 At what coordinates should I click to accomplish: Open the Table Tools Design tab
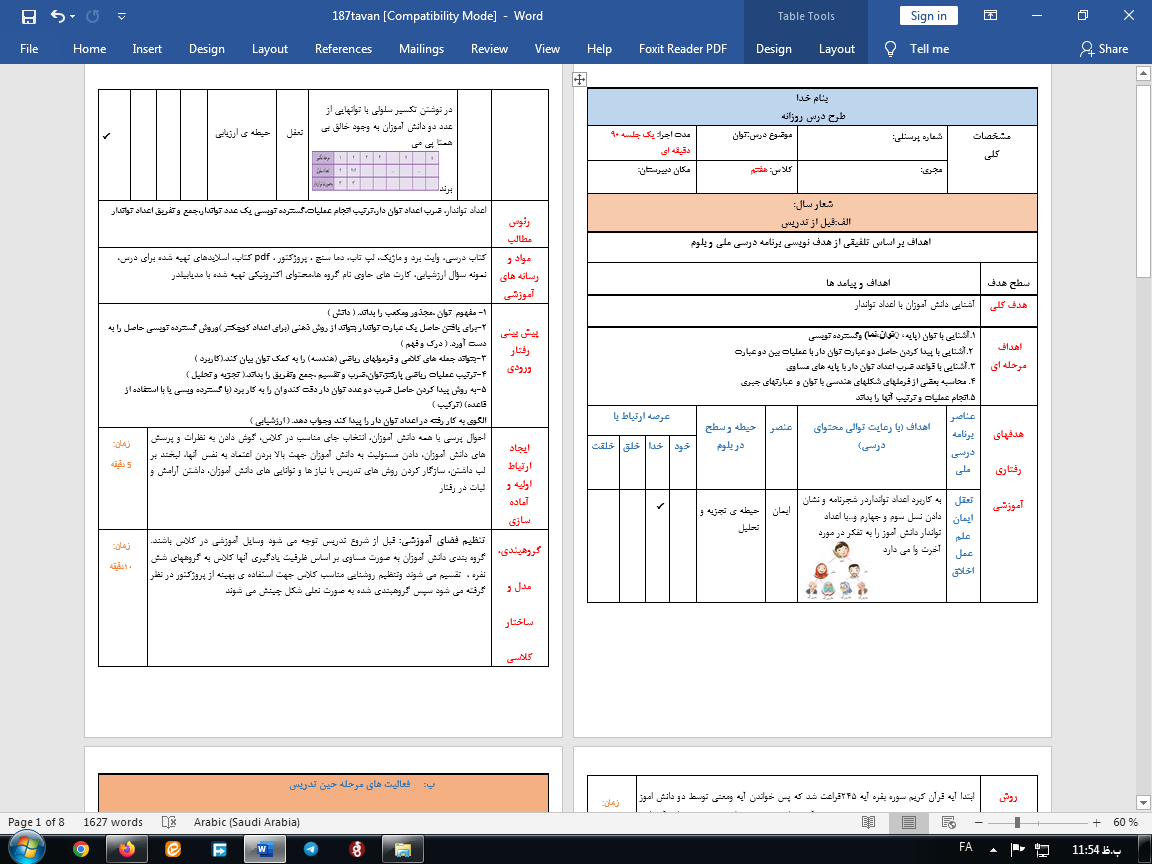(x=774, y=48)
